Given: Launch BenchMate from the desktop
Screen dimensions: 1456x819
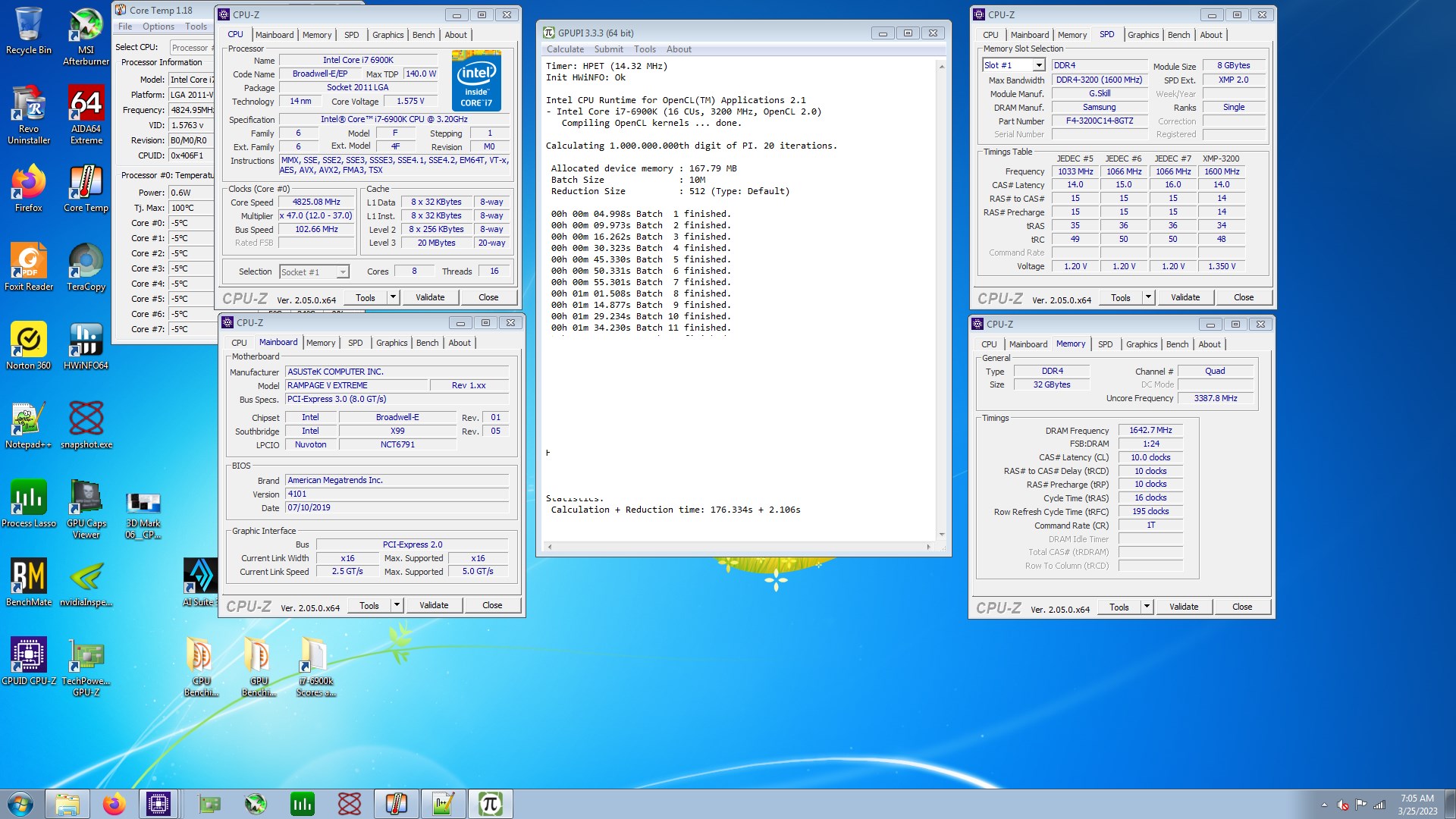Looking at the screenshot, I should coord(28,582).
